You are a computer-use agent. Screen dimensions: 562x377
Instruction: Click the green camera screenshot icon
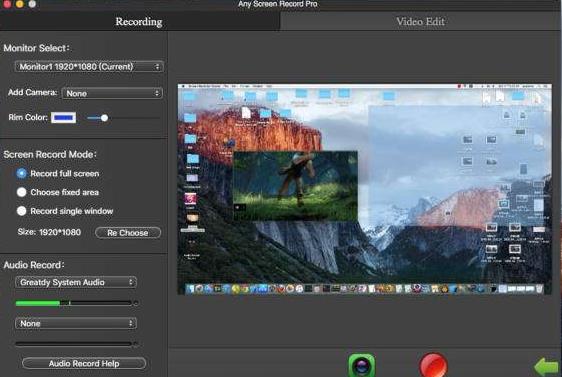pos(362,366)
